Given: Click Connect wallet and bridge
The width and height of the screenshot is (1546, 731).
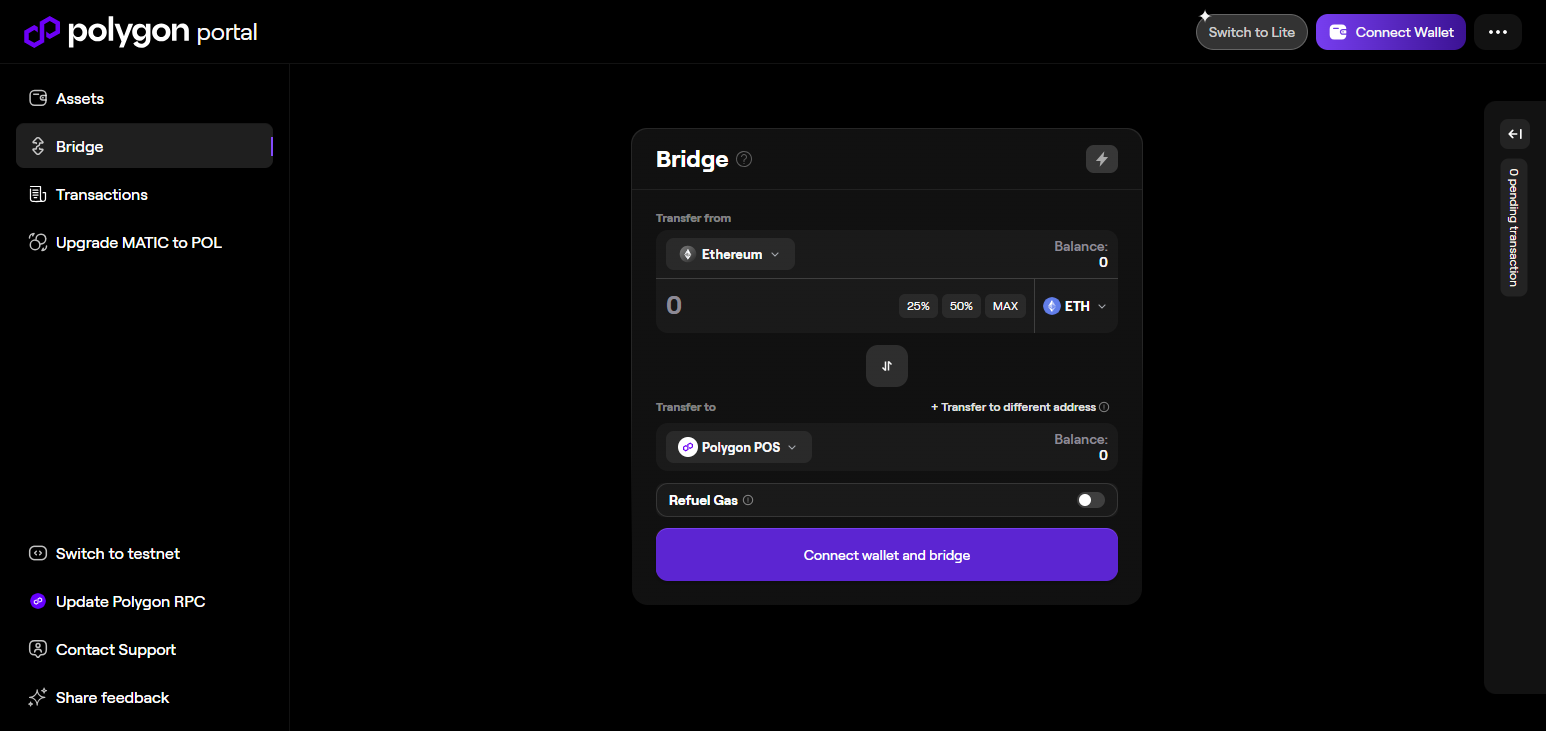Looking at the screenshot, I should 886,554.
